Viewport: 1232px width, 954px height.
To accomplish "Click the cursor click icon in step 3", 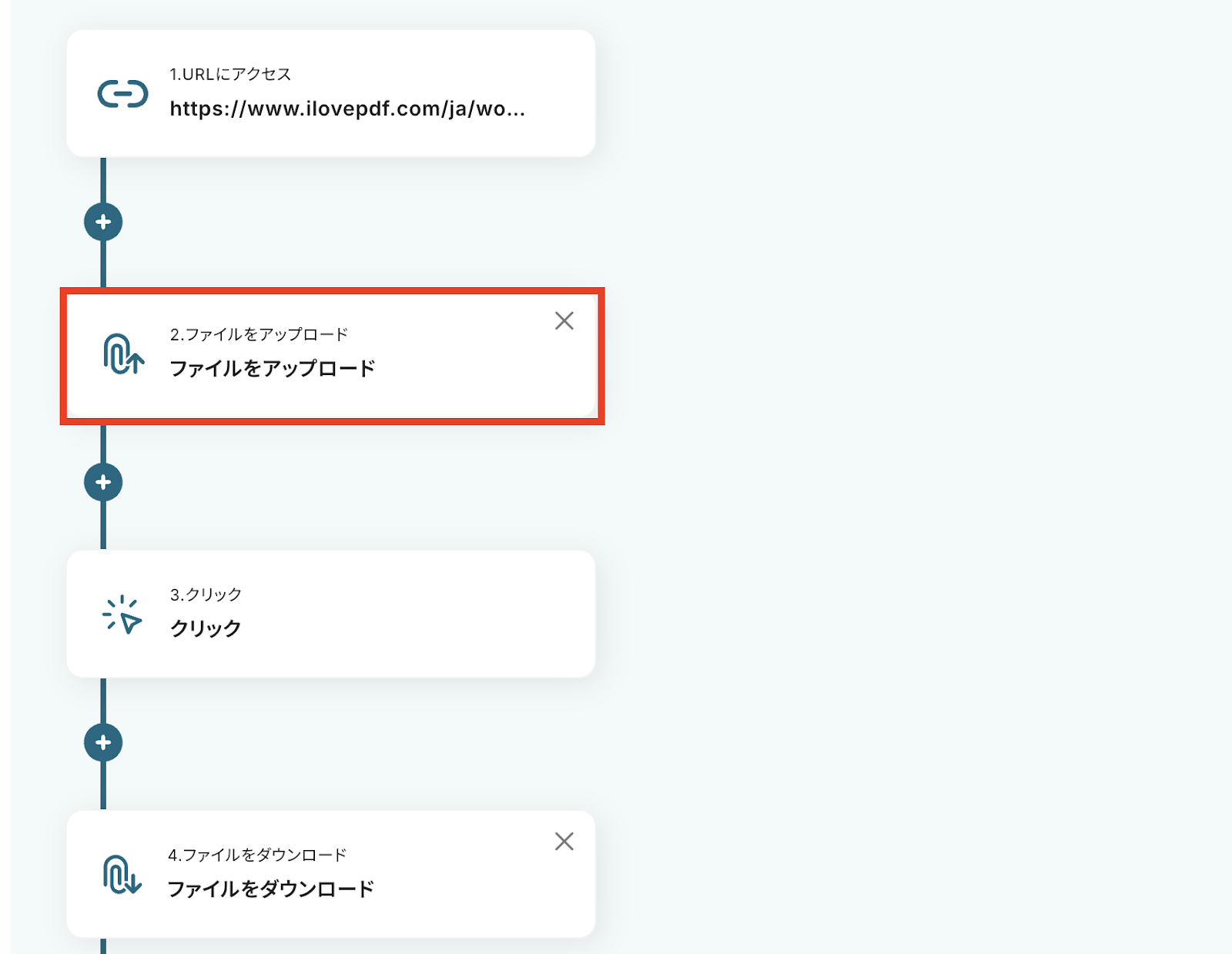I will [122, 614].
